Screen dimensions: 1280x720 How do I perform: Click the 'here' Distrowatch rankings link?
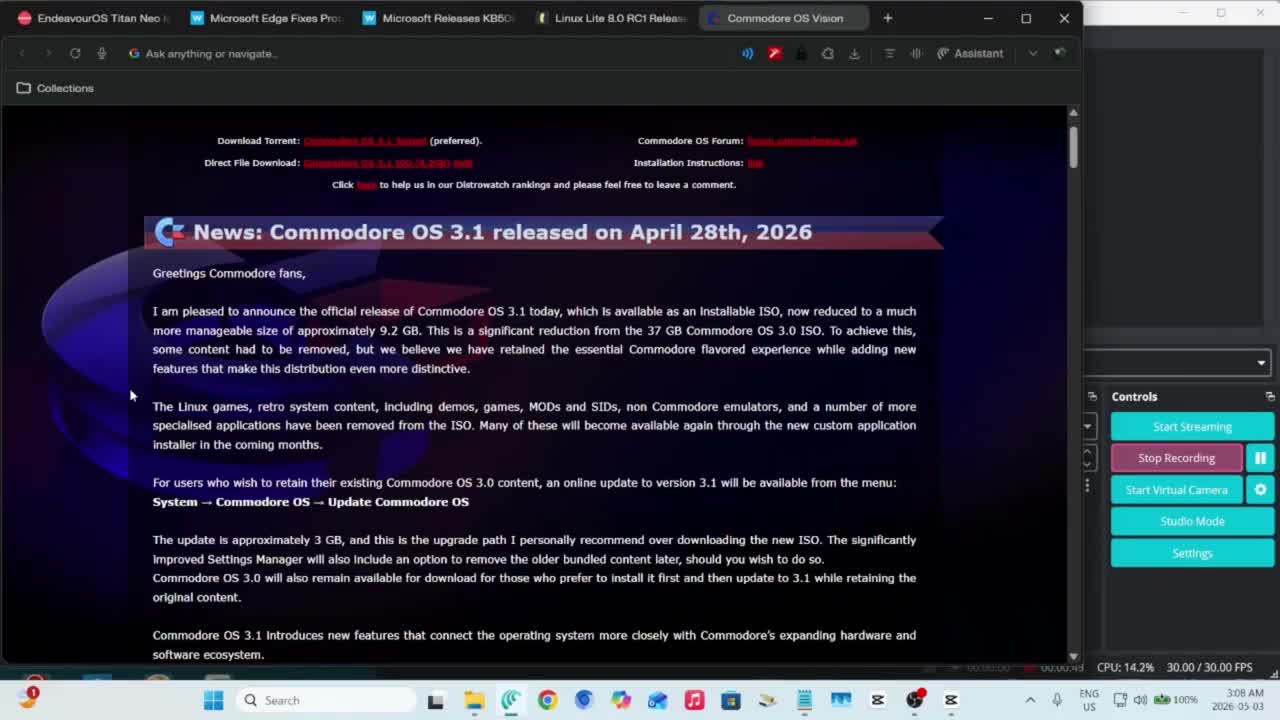pos(366,185)
